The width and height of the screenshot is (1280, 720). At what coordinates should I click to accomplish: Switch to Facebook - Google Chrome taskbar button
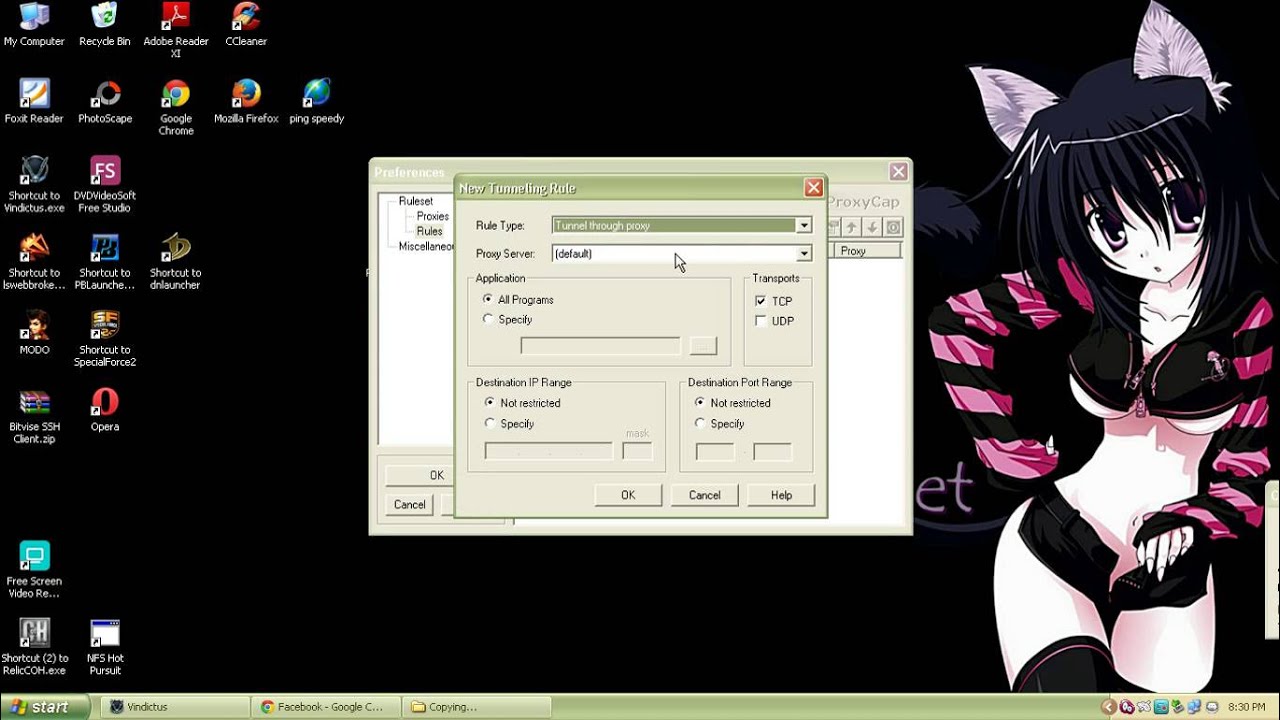[326, 707]
